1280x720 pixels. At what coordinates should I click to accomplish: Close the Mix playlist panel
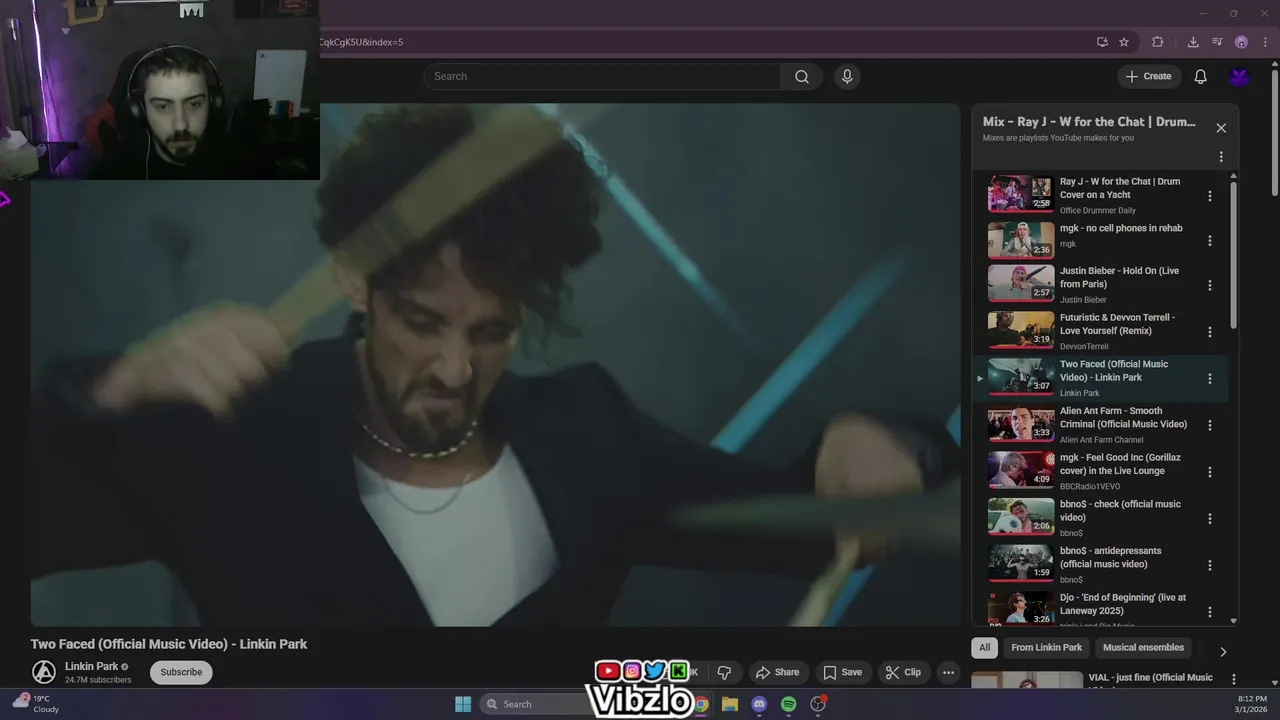point(1221,128)
